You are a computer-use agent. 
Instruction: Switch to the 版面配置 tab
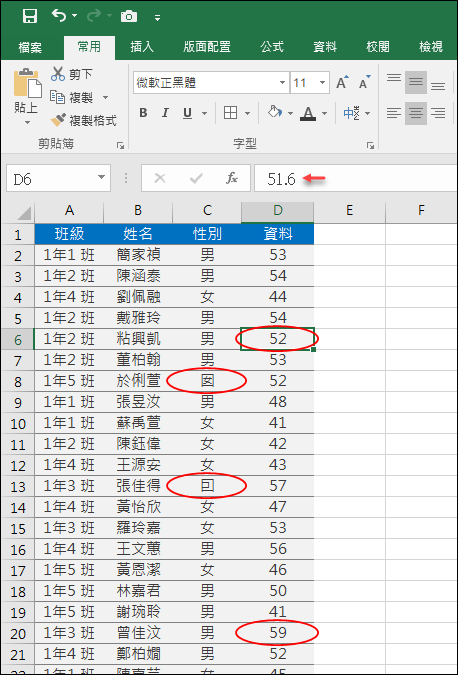pyautogui.click(x=207, y=46)
